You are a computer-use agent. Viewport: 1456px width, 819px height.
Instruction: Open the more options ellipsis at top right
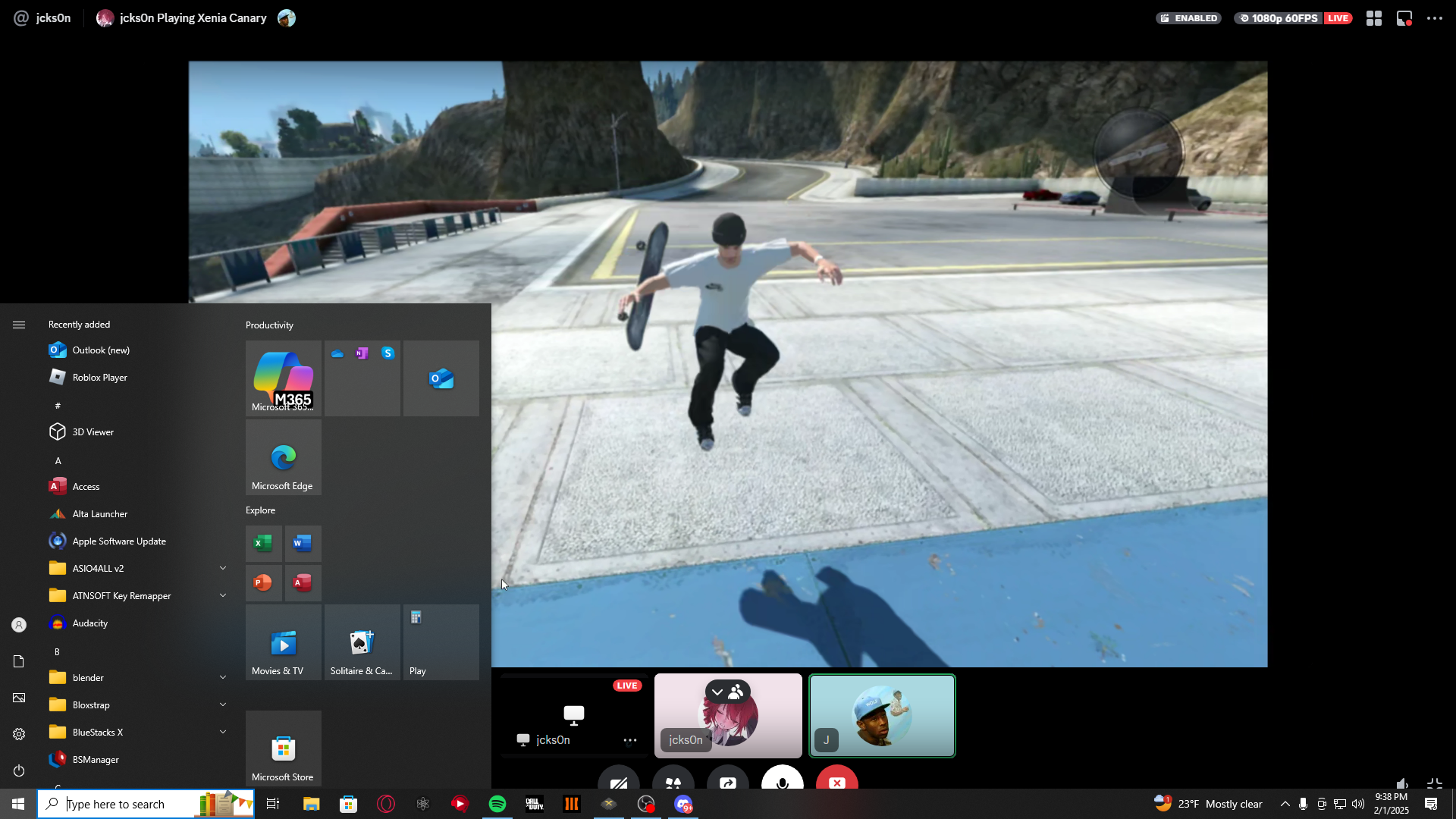coord(1435,18)
